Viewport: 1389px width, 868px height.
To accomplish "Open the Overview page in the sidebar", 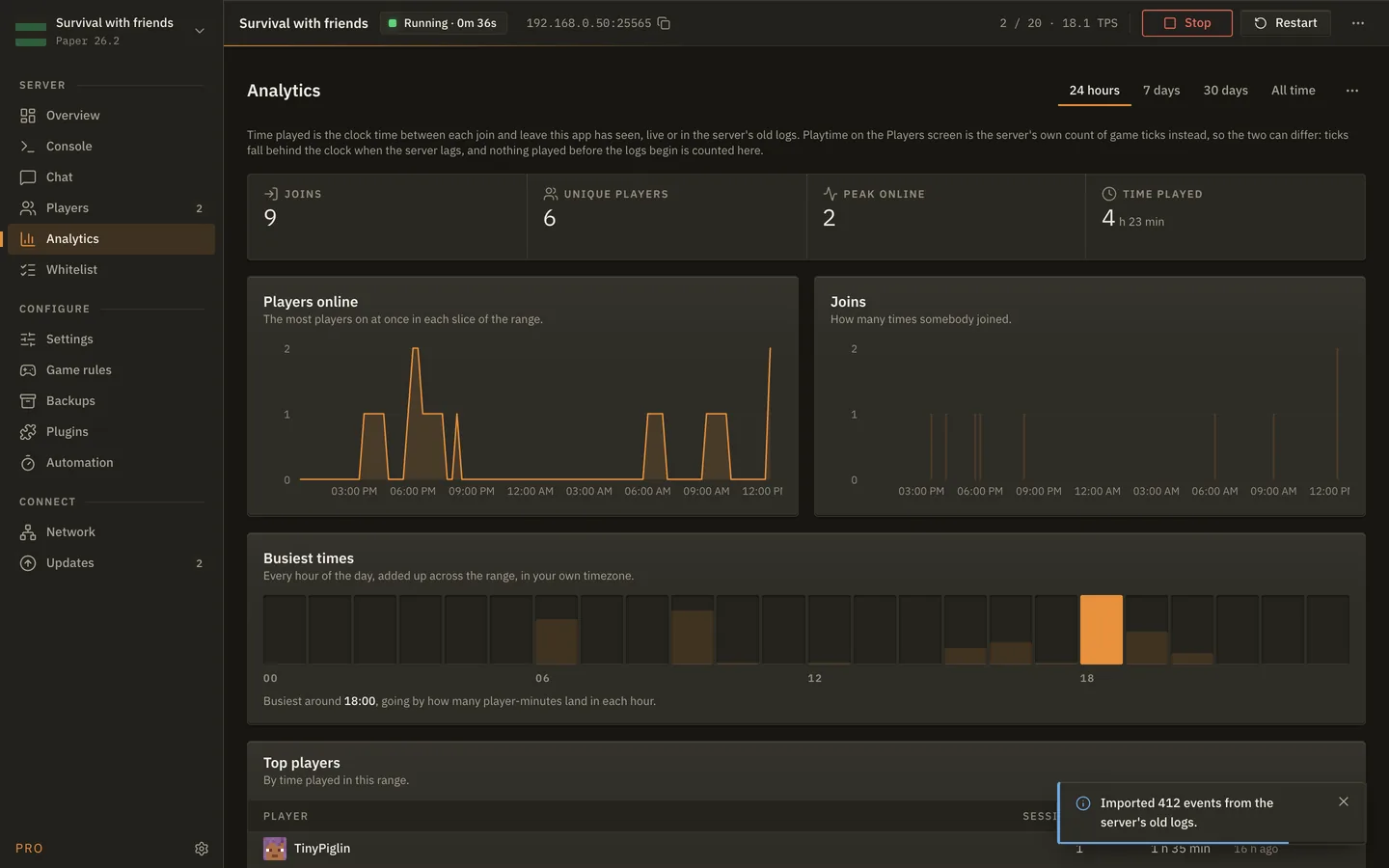I will tap(111, 116).
